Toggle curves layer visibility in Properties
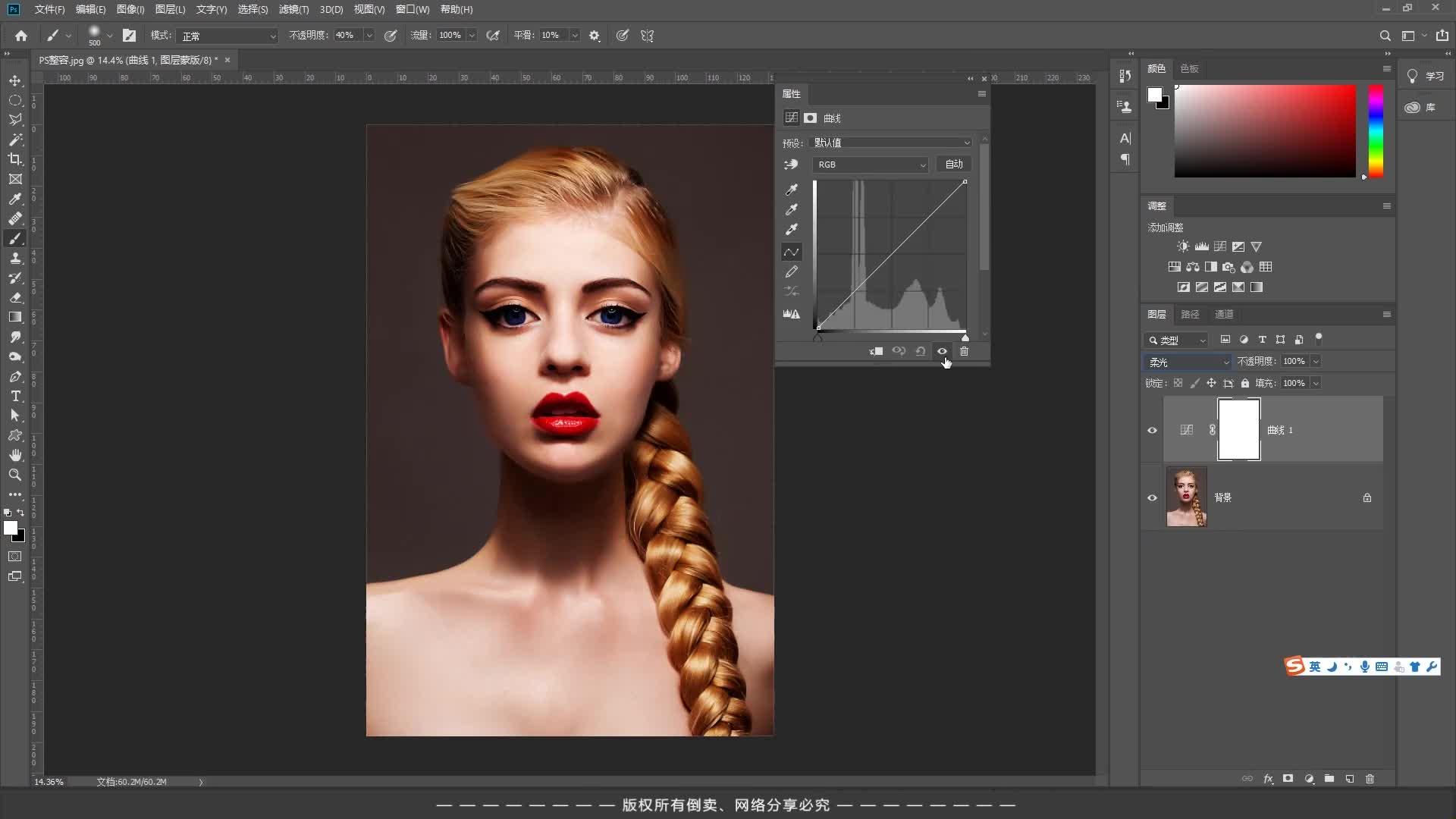1456x819 pixels. coord(943,351)
